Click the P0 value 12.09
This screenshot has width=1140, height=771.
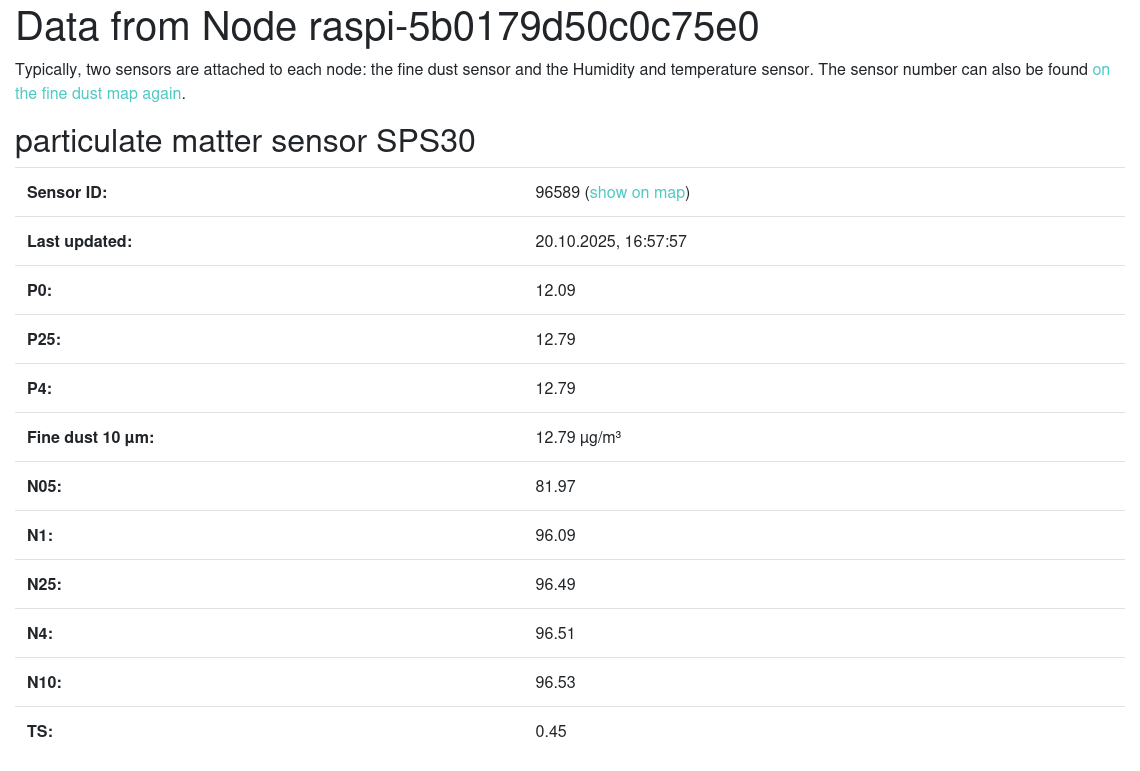click(555, 290)
